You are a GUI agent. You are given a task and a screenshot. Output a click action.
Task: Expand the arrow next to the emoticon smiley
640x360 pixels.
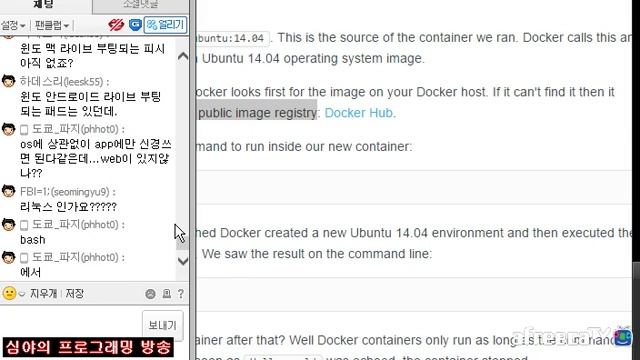(22, 294)
